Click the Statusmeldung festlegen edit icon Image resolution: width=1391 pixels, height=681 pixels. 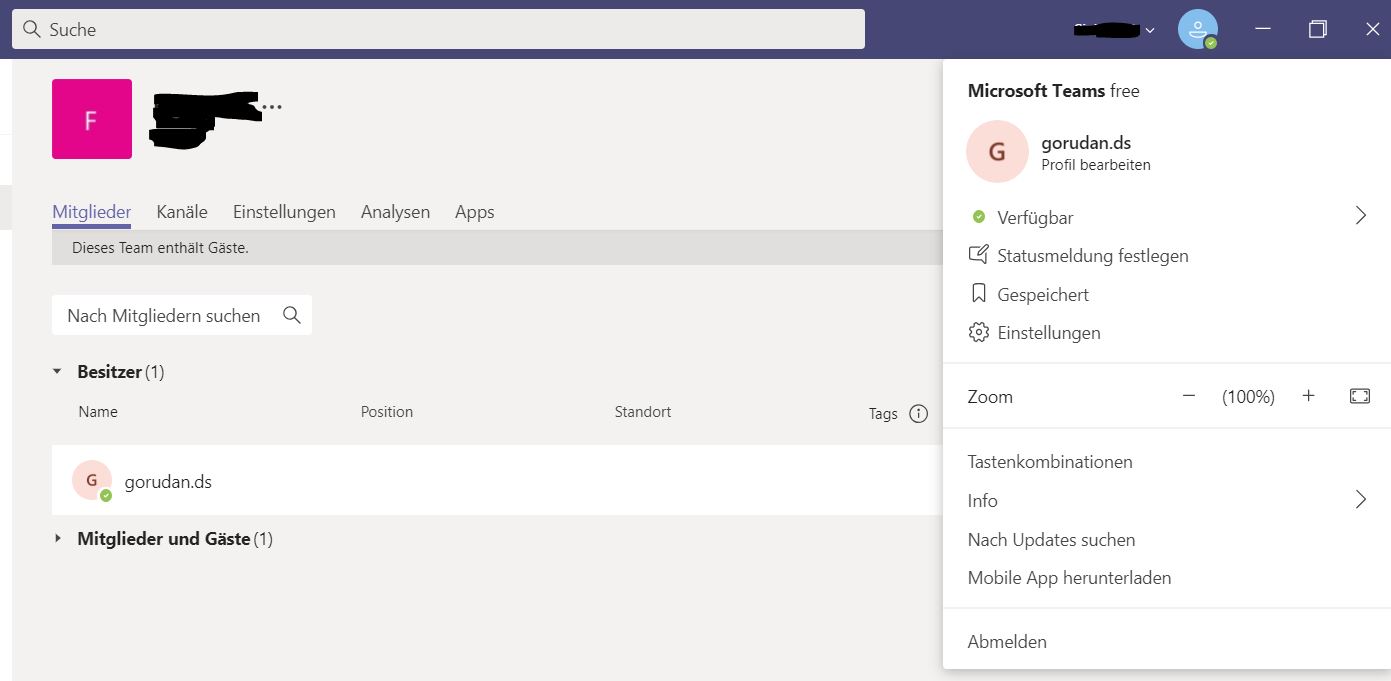tap(979, 255)
